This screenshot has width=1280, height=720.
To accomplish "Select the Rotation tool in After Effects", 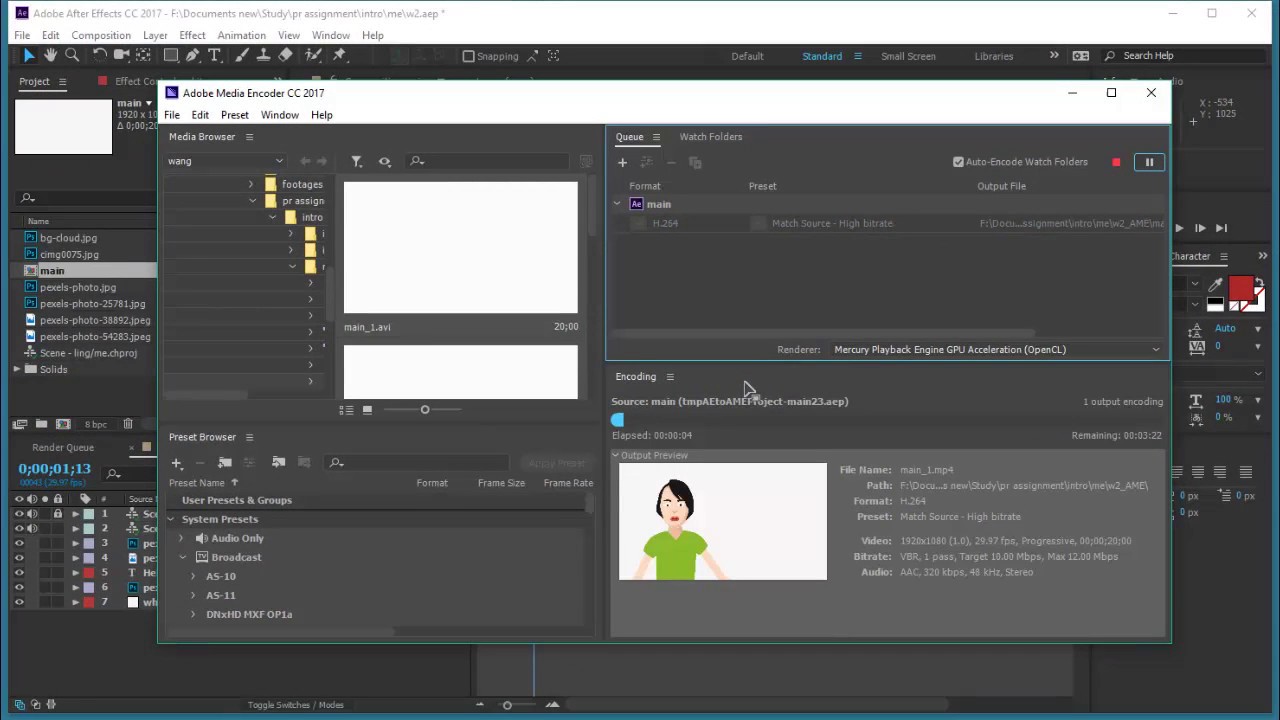I will coord(99,56).
